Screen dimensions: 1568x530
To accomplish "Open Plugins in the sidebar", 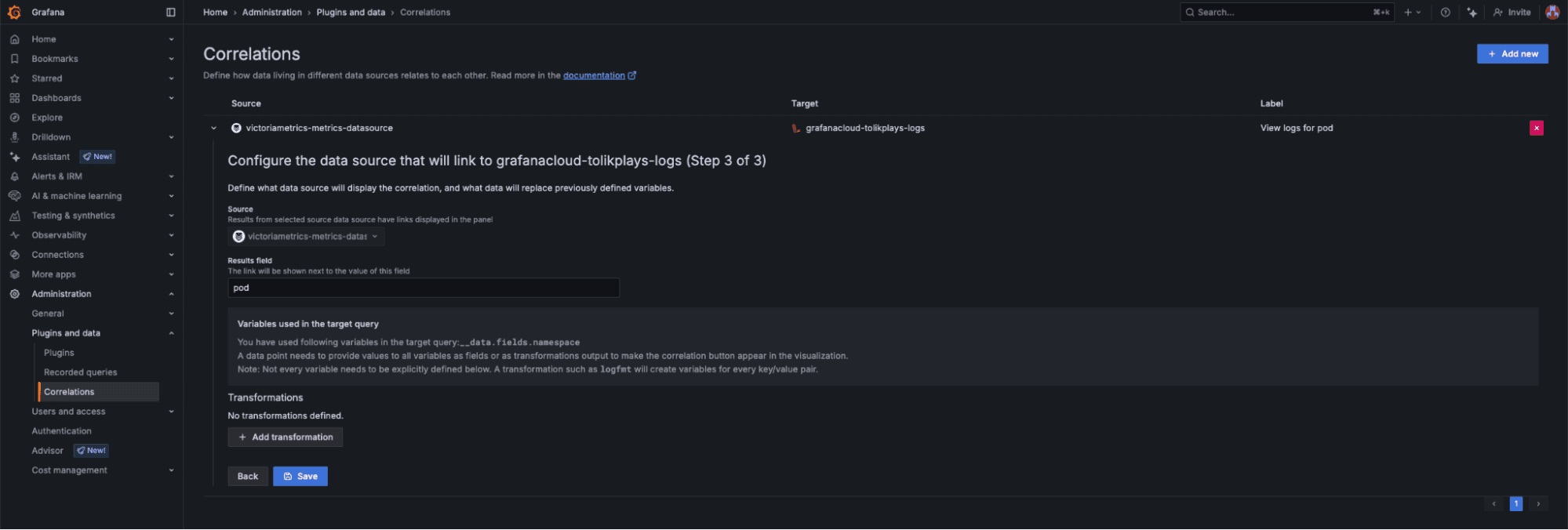I will coord(59,353).
